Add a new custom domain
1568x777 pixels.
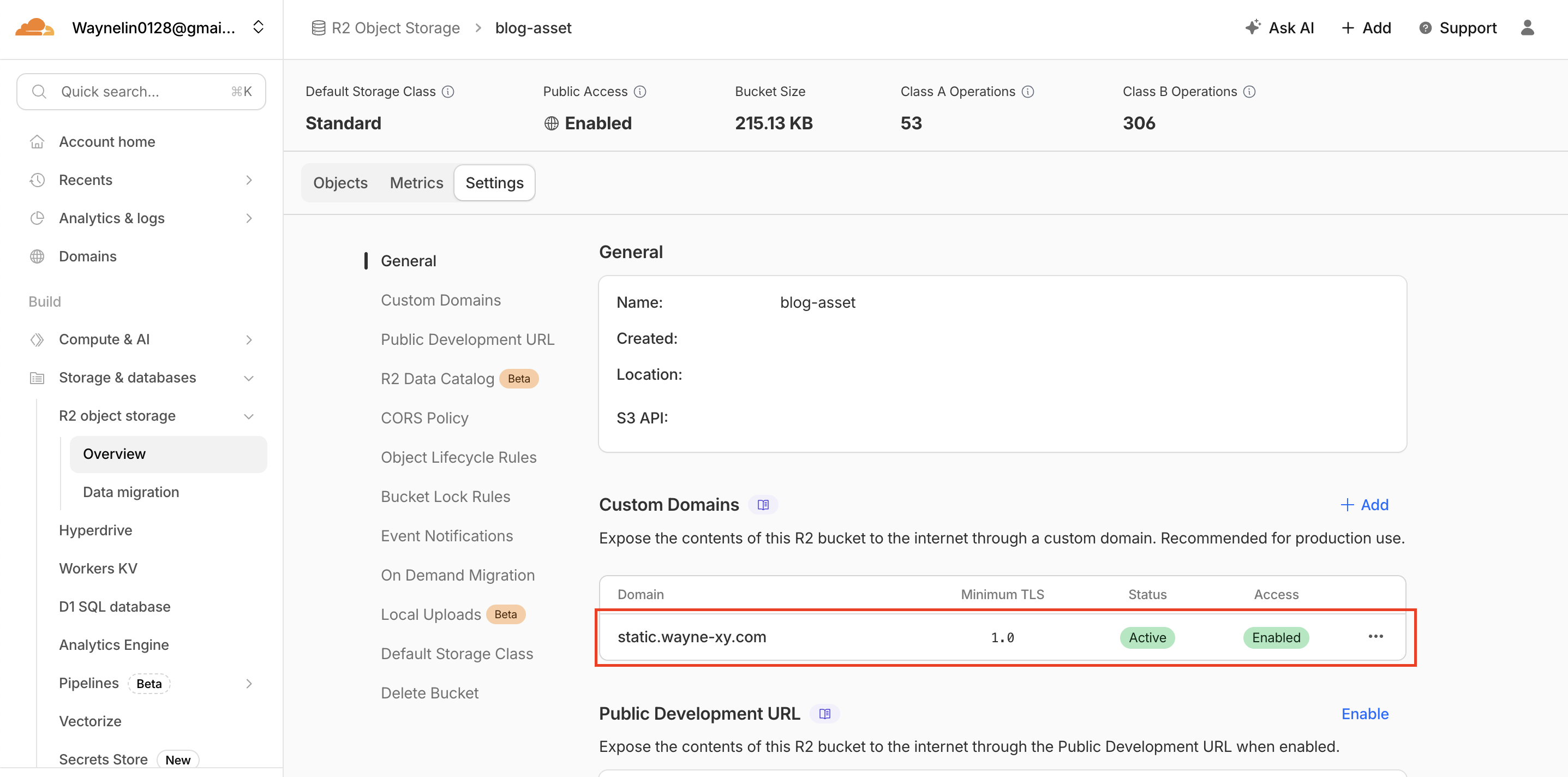coord(1364,505)
